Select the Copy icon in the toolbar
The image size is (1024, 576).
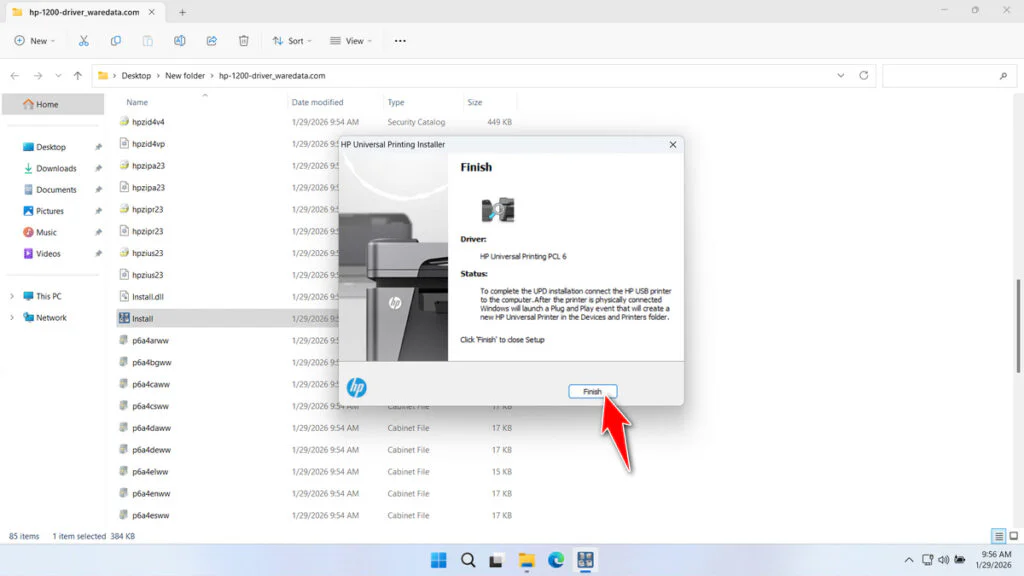[x=115, y=40]
